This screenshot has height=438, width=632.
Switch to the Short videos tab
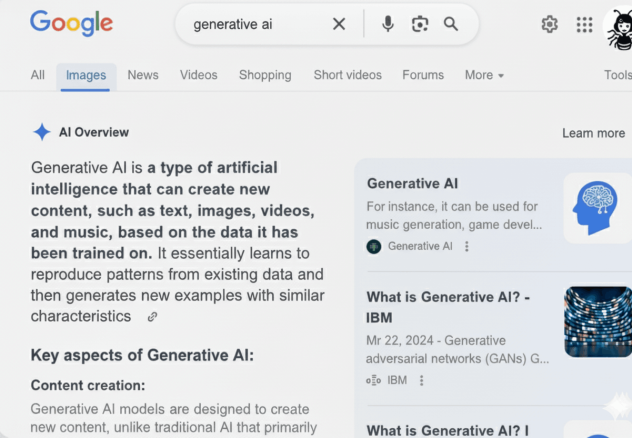click(347, 75)
